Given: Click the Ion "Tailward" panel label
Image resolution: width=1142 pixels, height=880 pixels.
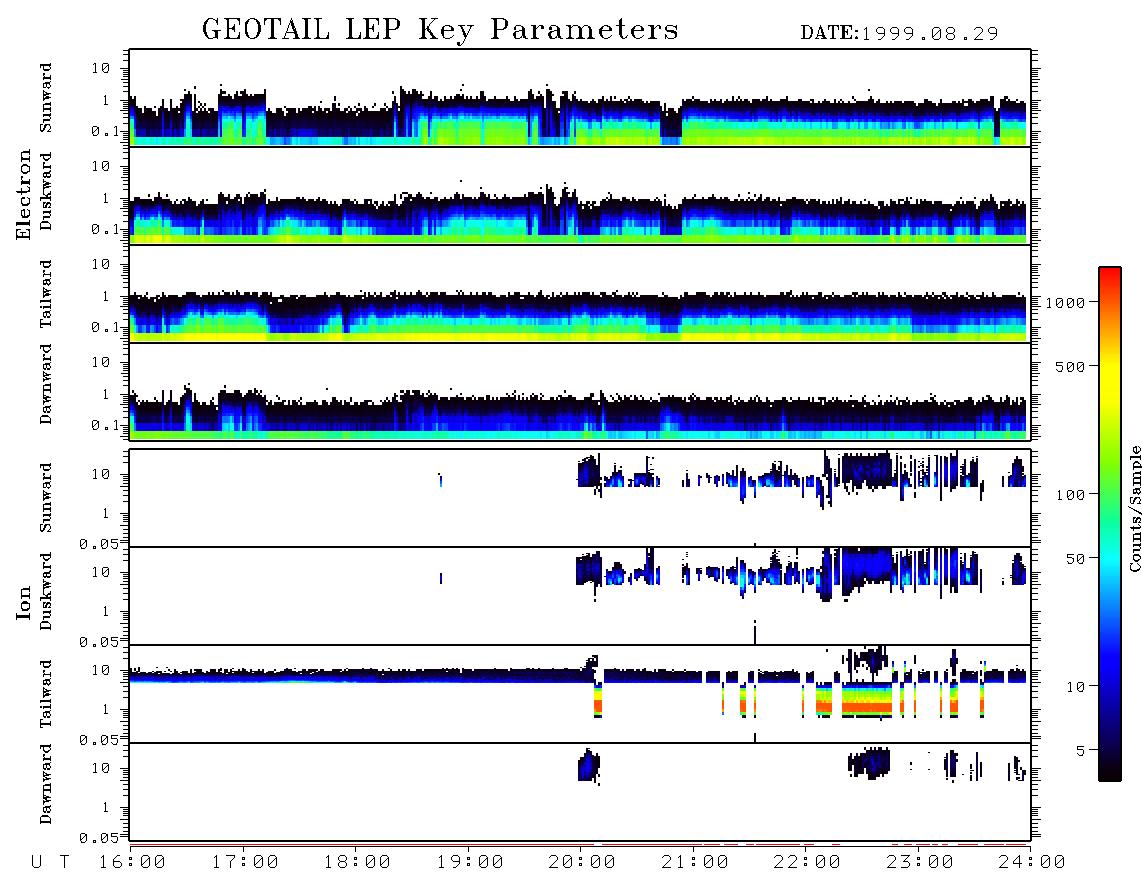Looking at the screenshot, I should pos(46,694).
